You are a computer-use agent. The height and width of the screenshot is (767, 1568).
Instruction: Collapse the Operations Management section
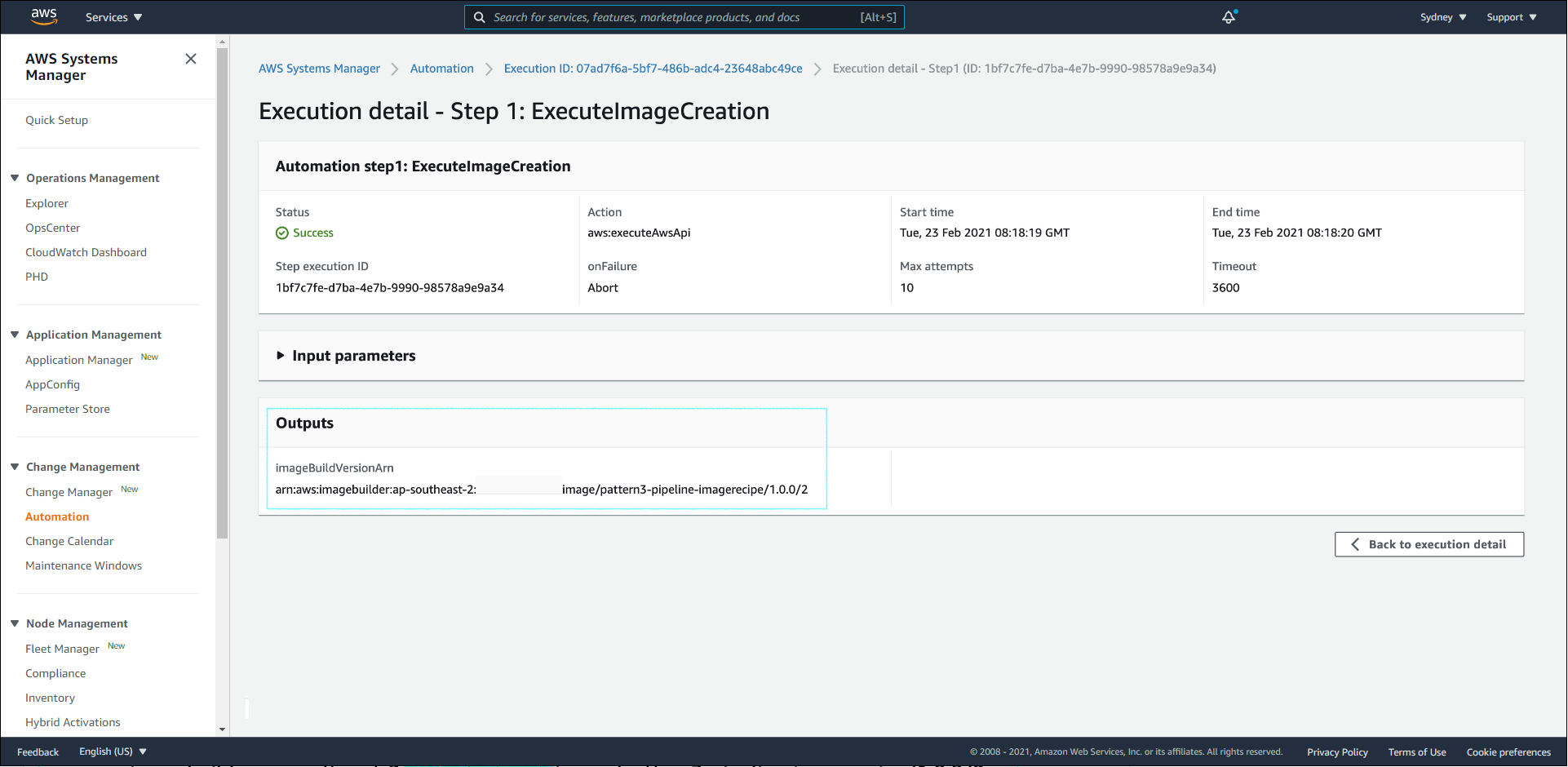15,177
